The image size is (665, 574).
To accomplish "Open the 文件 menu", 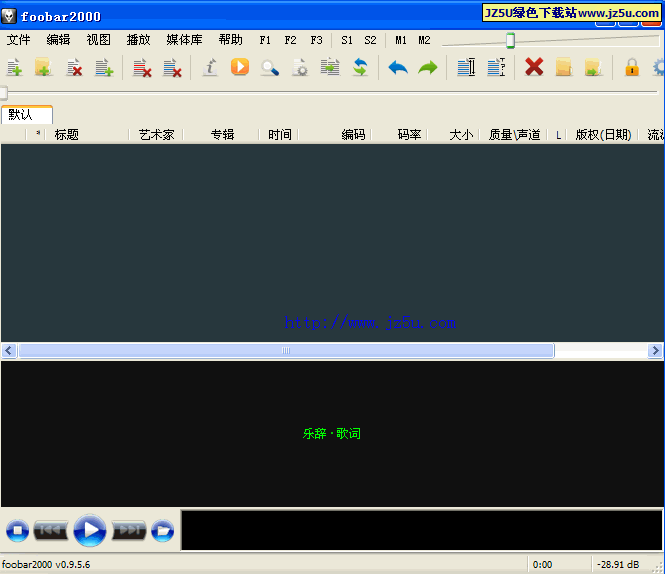I will pyautogui.click(x=19, y=40).
